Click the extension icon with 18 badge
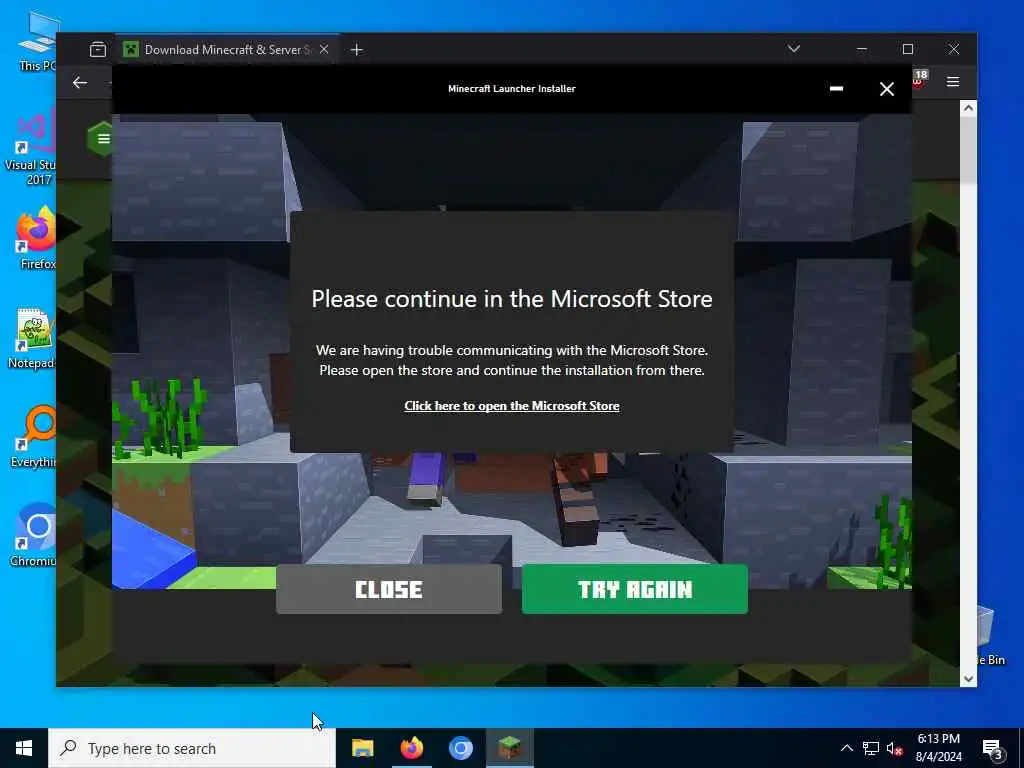This screenshot has height=768, width=1024. (919, 80)
